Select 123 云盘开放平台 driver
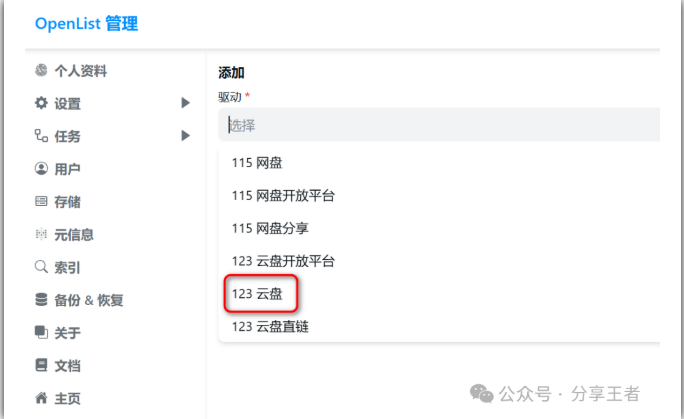Viewport: 684px width, 419px height. pyautogui.click(x=283, y=261)
